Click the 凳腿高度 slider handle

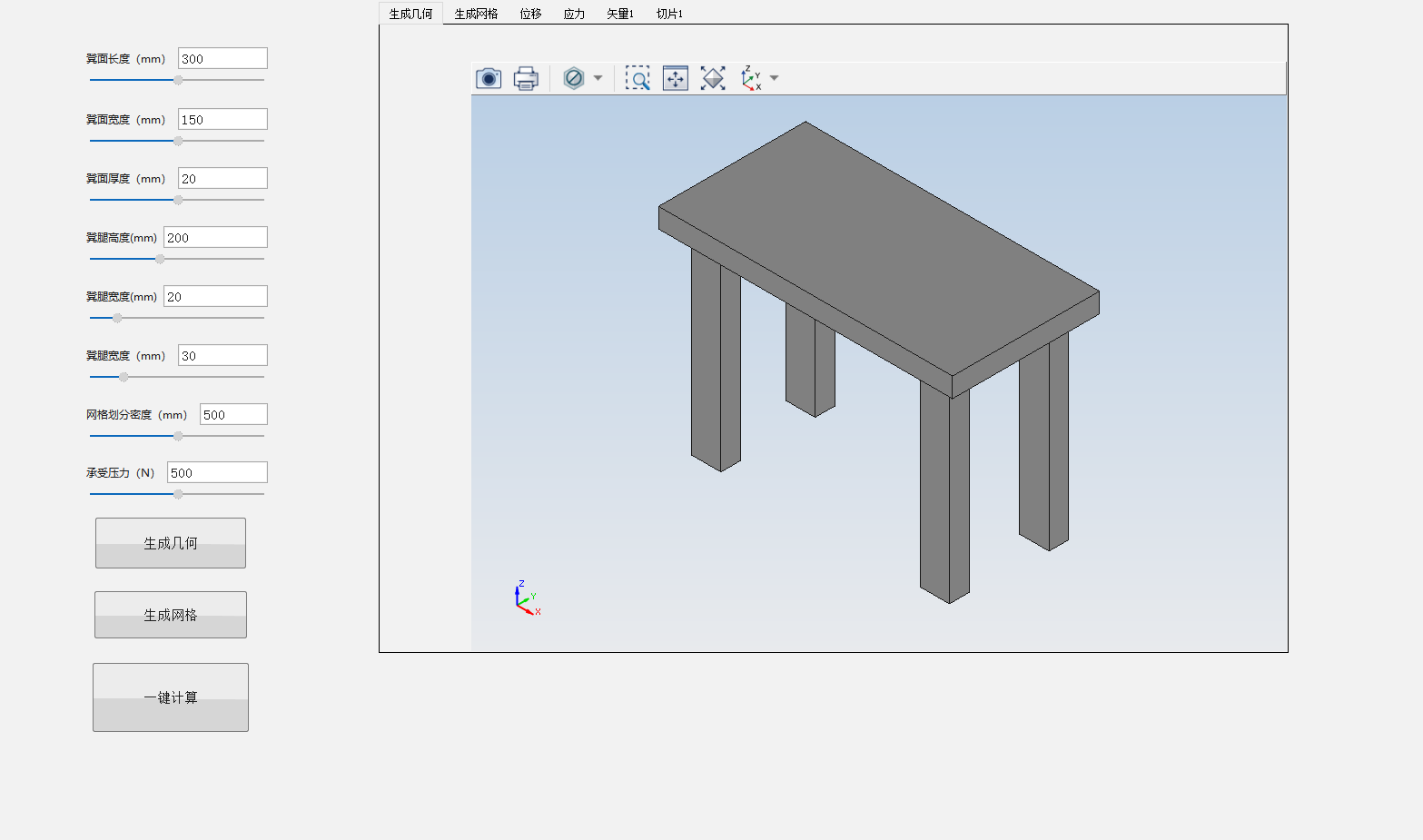160,259
